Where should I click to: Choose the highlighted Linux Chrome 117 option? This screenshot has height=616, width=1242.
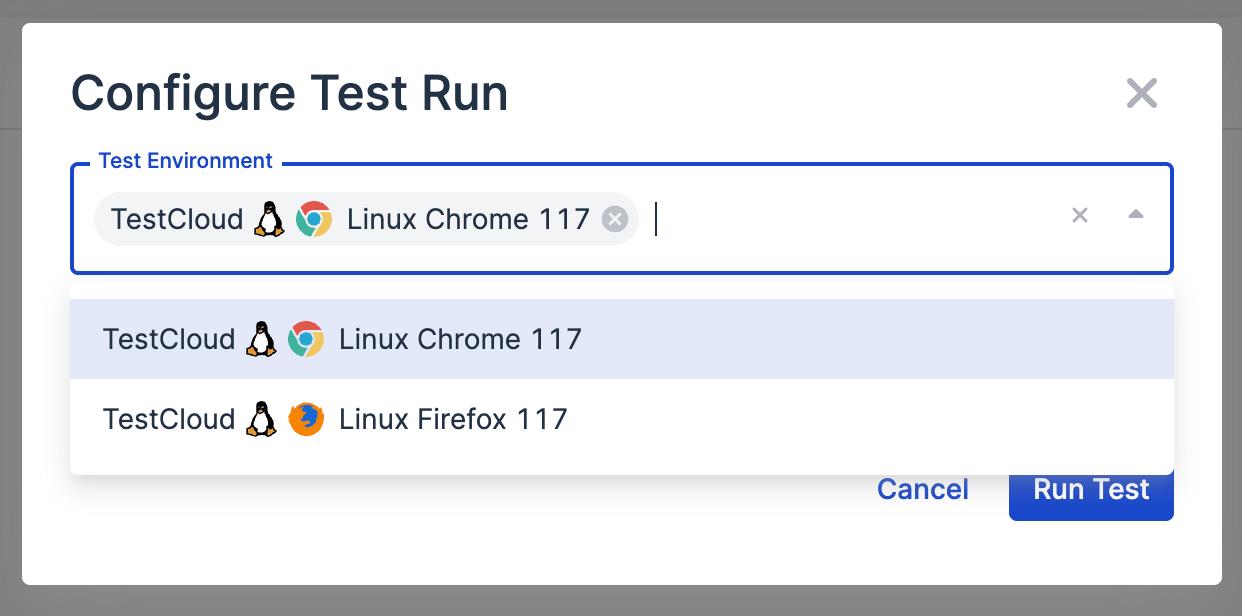460,339
